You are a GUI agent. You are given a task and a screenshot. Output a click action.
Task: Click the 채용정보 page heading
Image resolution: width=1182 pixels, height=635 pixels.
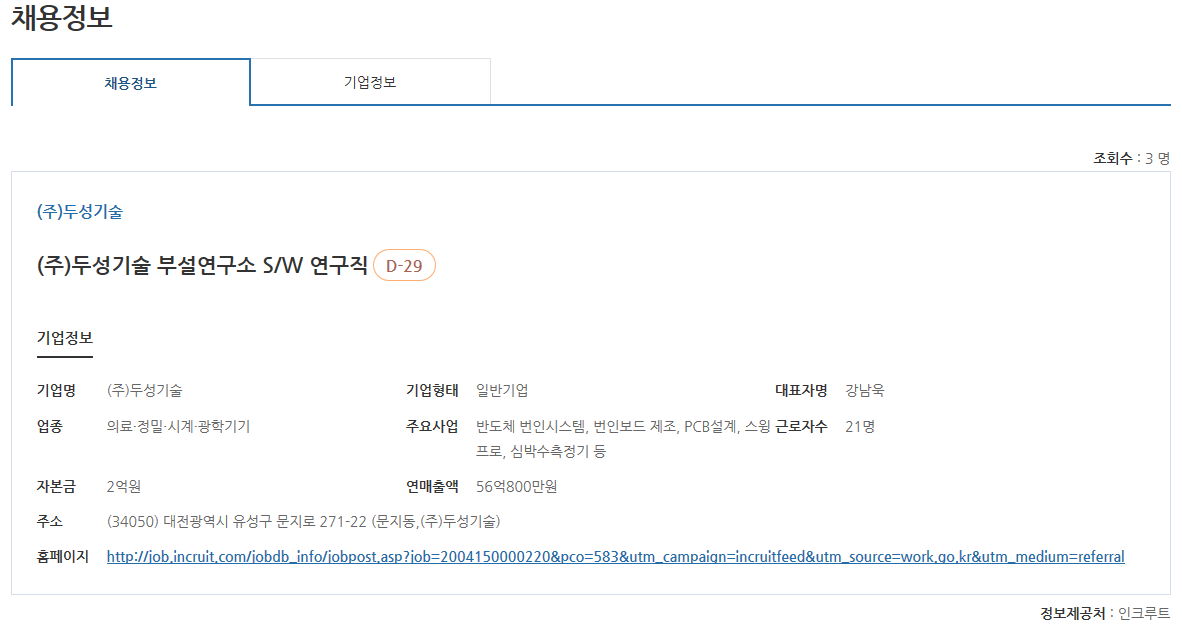62,17
